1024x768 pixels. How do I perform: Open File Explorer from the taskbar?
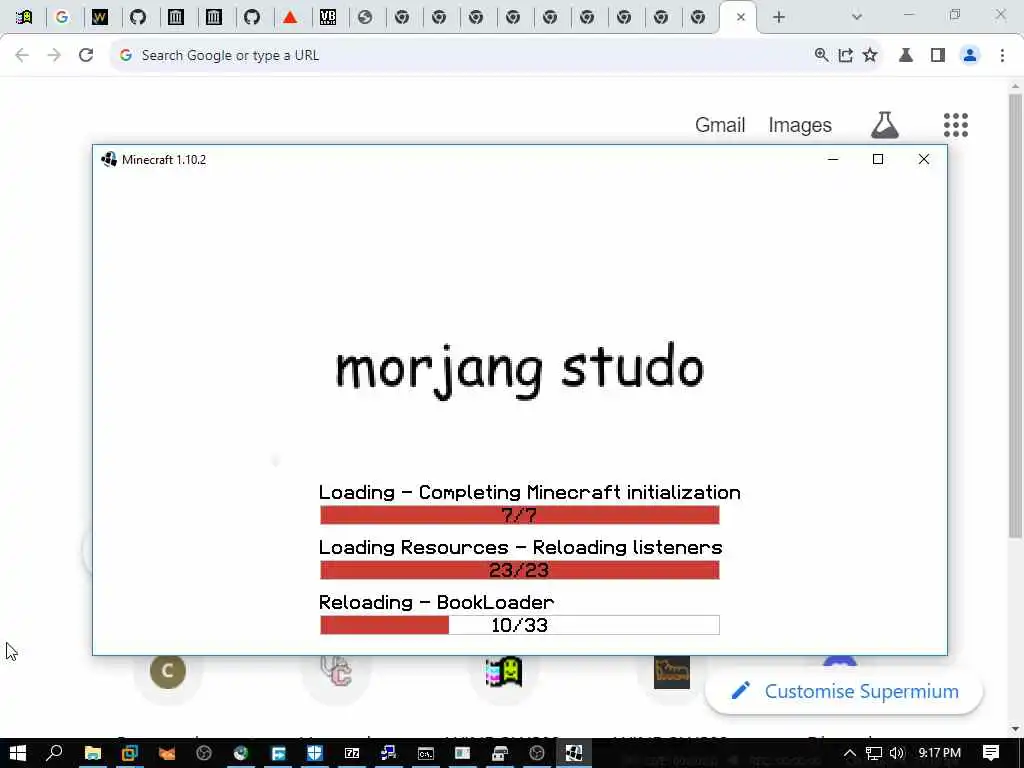pyautogui.click(x=93, y=753)
